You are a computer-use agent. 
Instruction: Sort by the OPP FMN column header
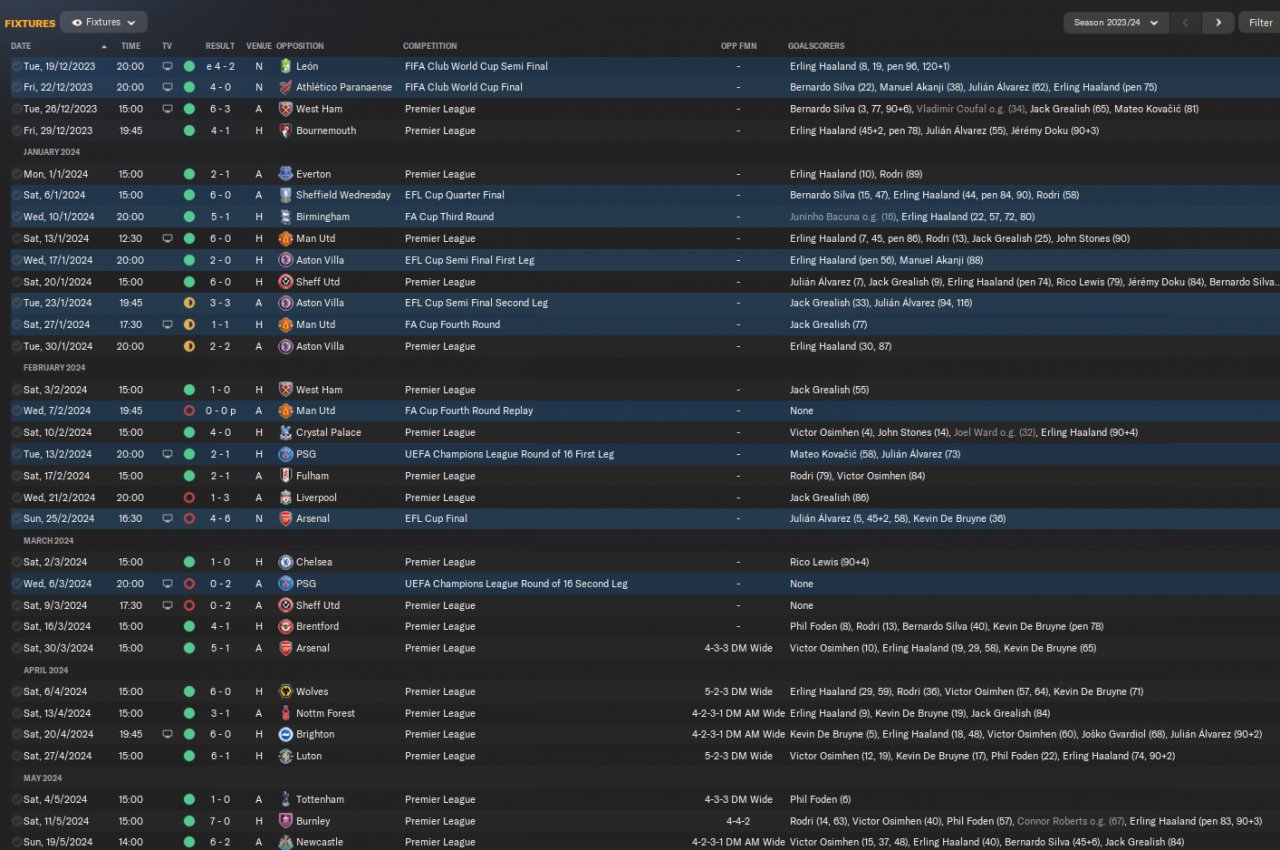click(x=738, y=46)
